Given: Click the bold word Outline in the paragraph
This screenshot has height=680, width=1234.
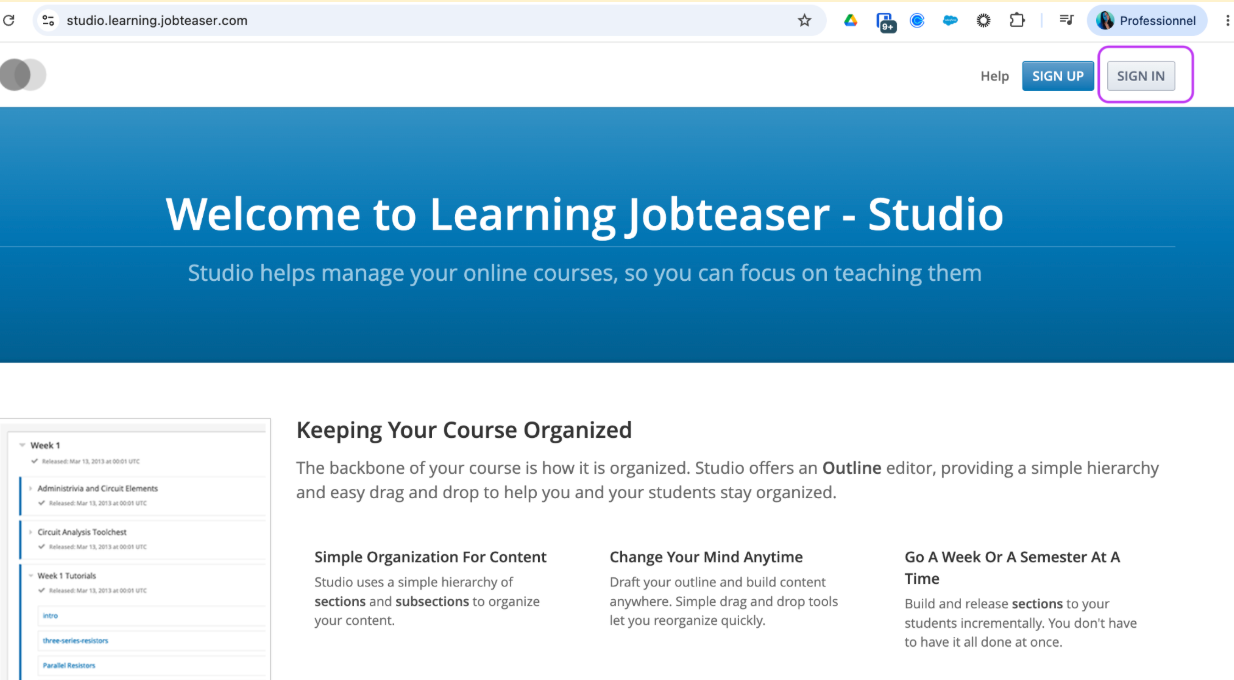Looking at the screenshot, I should point(851,468).
